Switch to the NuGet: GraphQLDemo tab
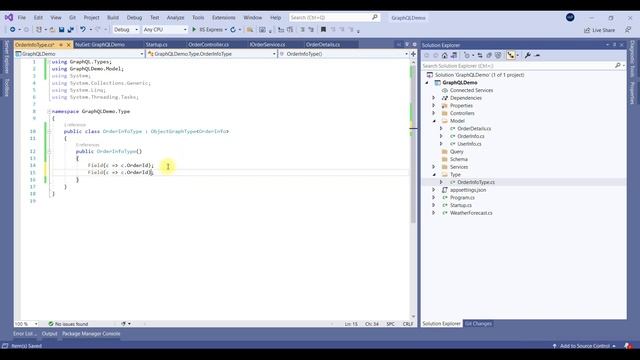Viewport: 640px width, 360px height. point(100,44)
